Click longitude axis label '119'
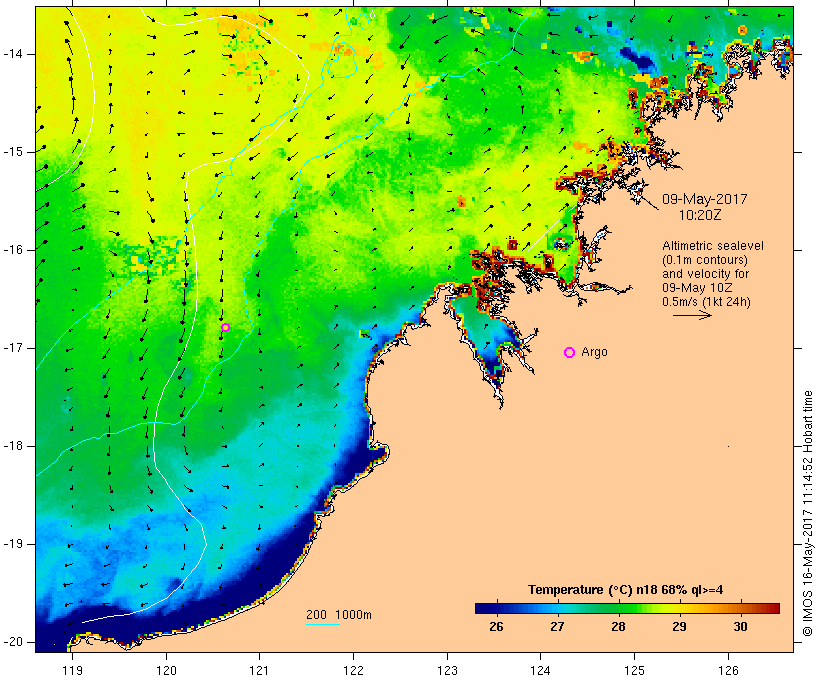Viewport: 820px width, 680px height. tap(72, 670)
